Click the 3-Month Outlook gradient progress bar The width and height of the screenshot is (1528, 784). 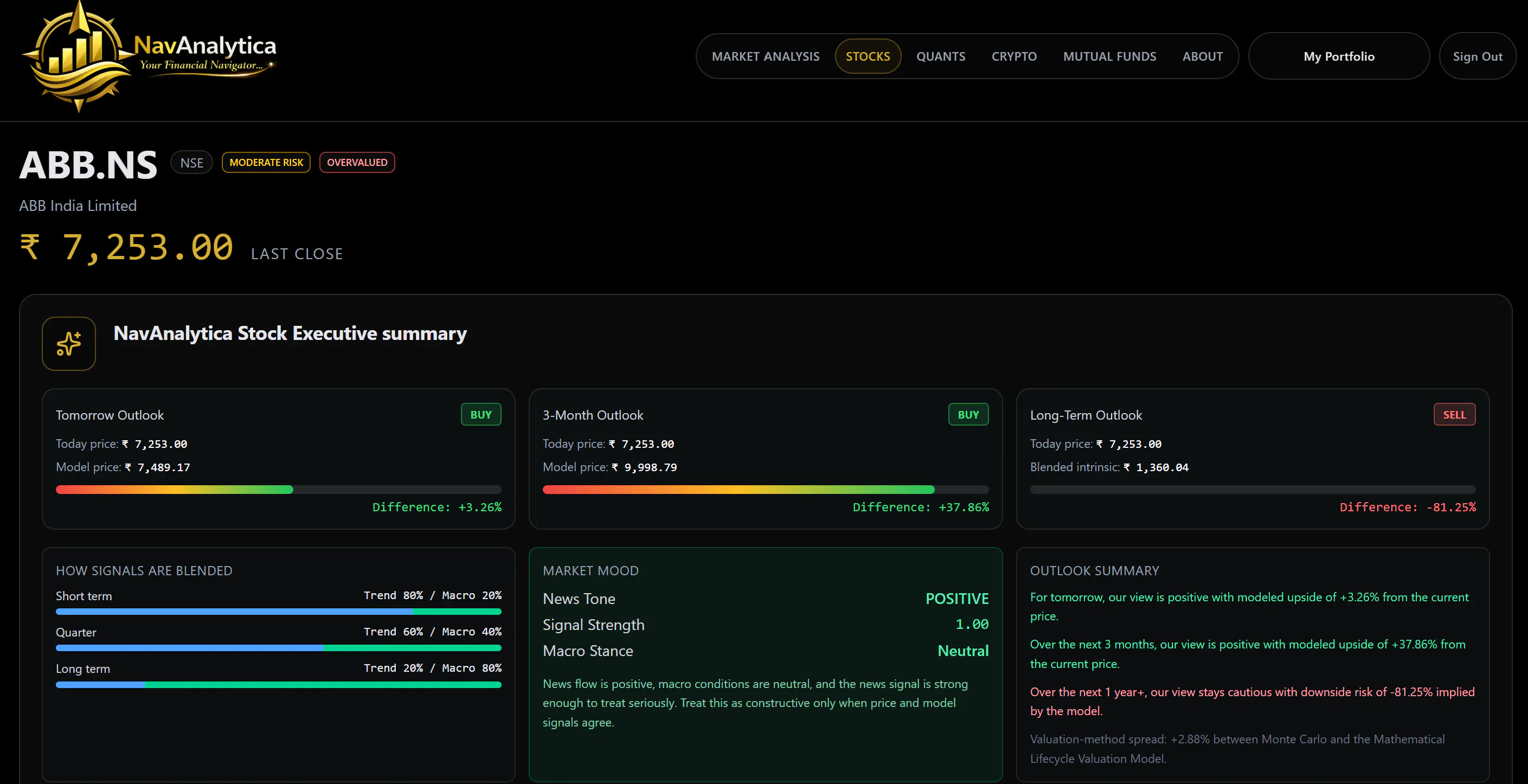[765, 489]
